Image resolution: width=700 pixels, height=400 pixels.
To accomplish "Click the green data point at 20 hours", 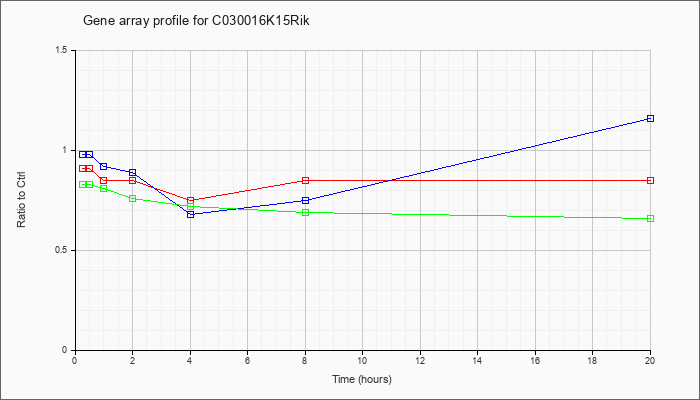I will [650, 218].
